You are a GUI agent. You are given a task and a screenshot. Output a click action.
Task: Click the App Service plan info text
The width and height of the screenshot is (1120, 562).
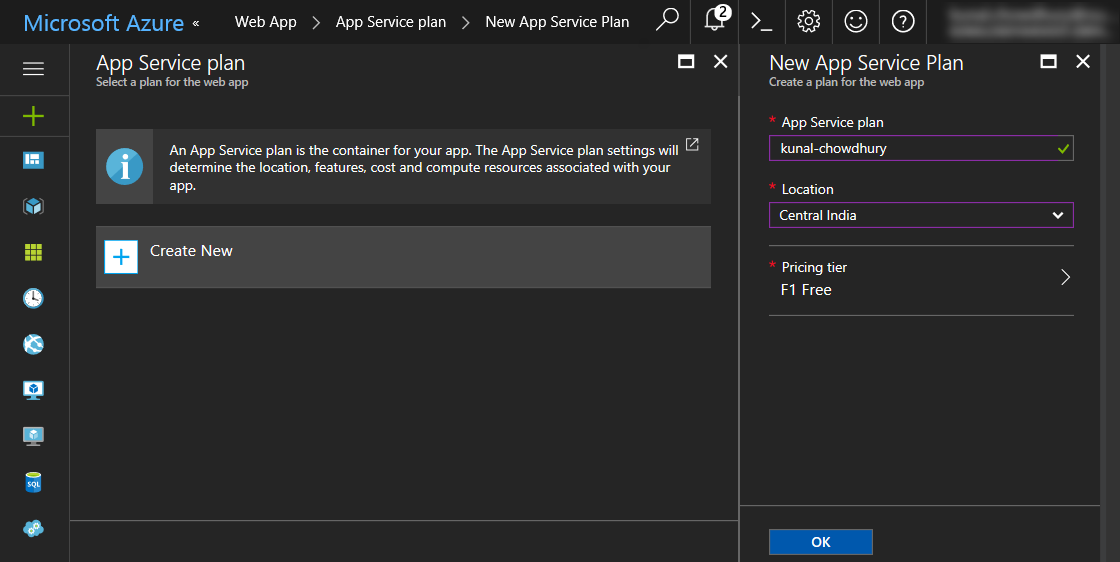[x=424, y=168]
